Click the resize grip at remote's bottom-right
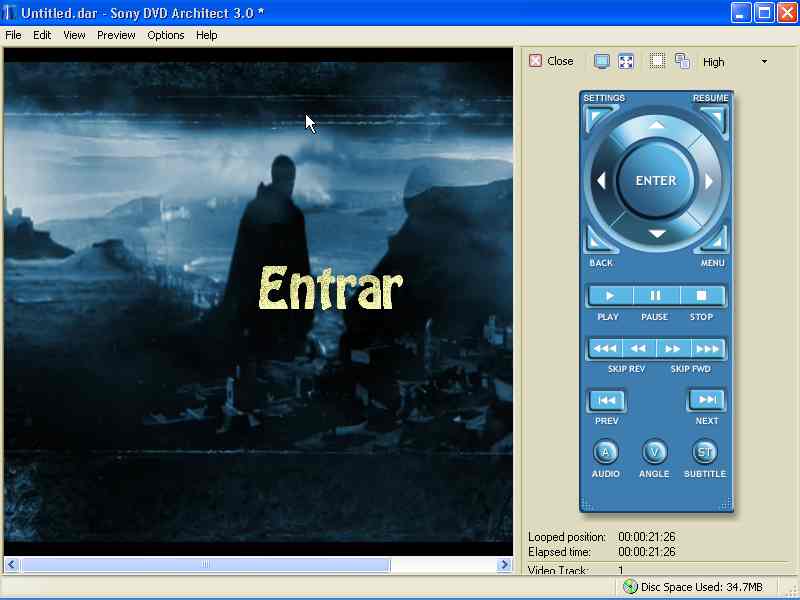Image resolution: width=800 pixels, height=600 pixels. [x=727, y=504]
